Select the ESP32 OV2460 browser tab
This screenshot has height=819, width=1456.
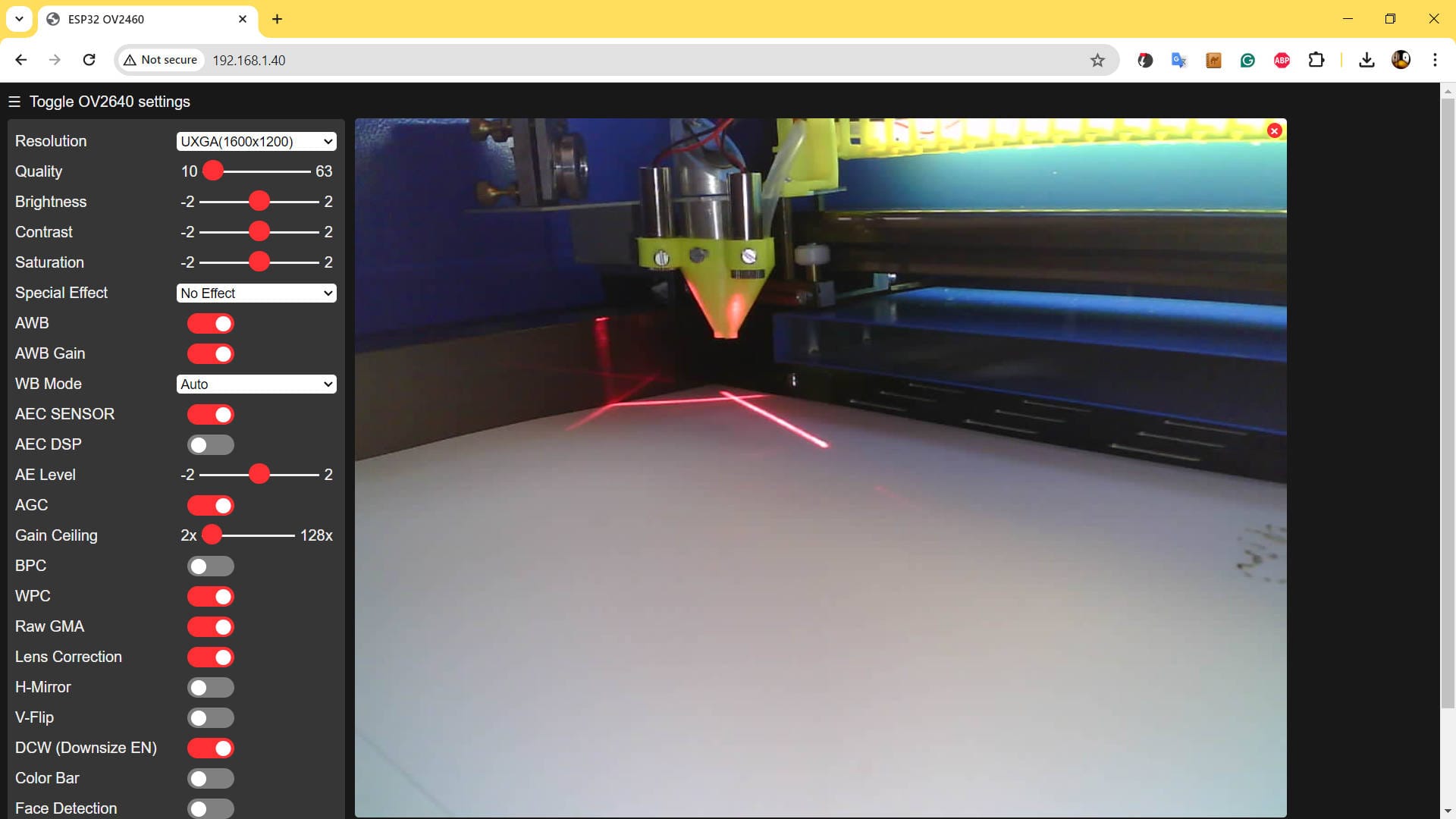click(136, 19)
